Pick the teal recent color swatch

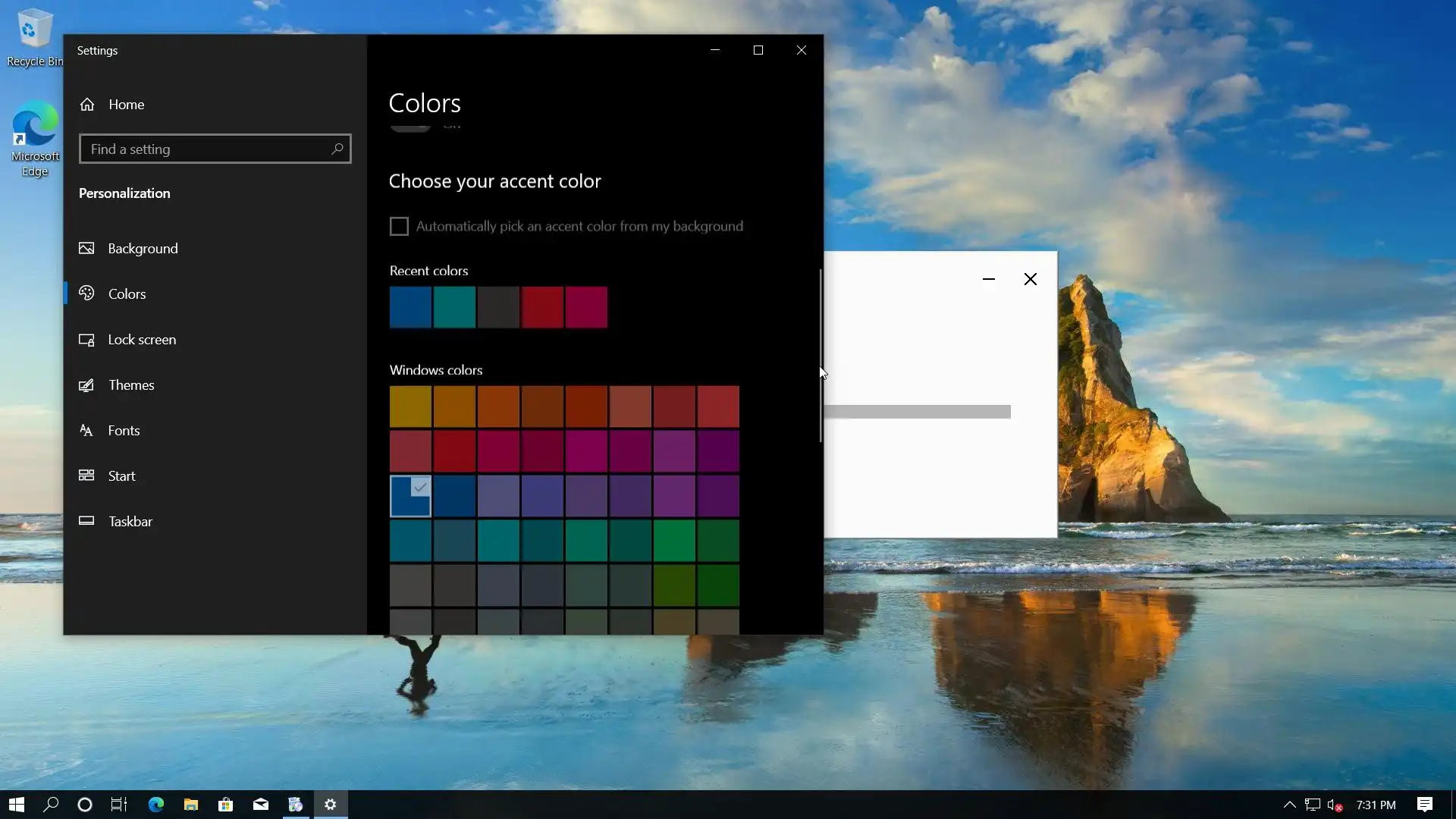454,307
